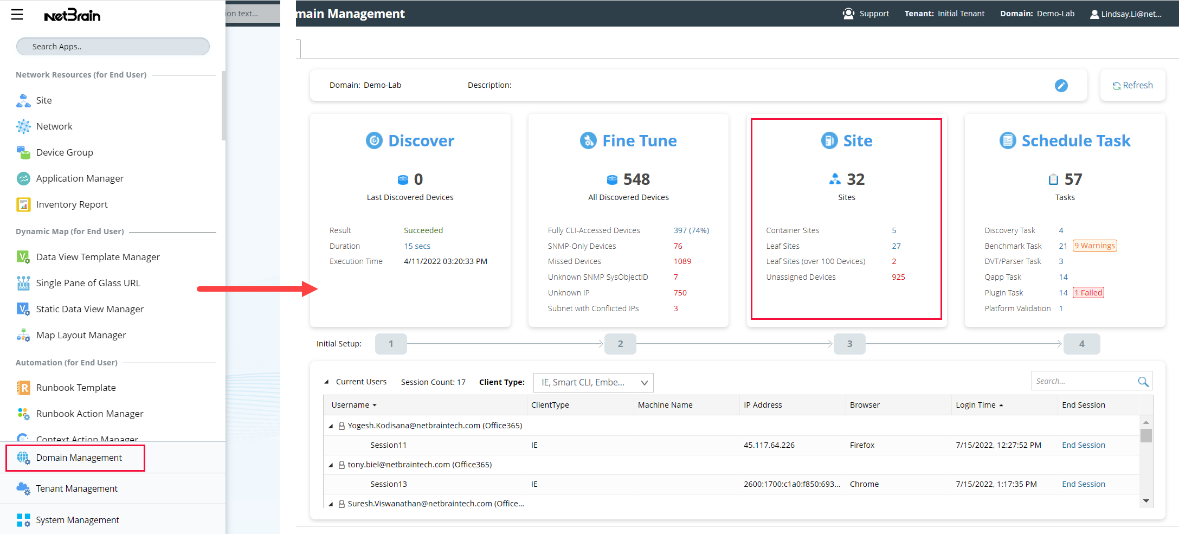Screen dimensions: 1179x534
Task: Click the Discover card icon
Action: (x=374, y=141)
